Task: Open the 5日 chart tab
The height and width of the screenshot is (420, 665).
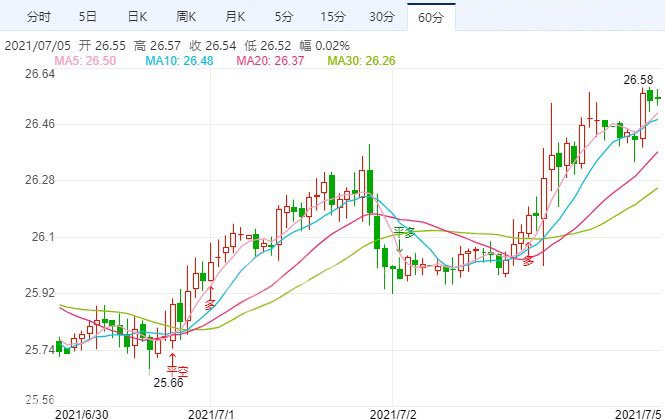Action: coord(88,17)
